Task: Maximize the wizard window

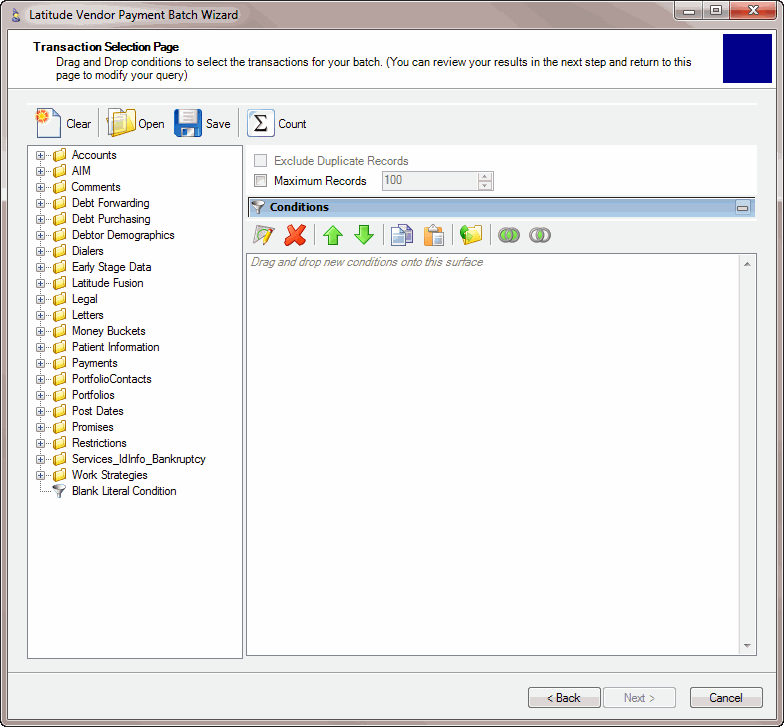Action: click(716, 11)
